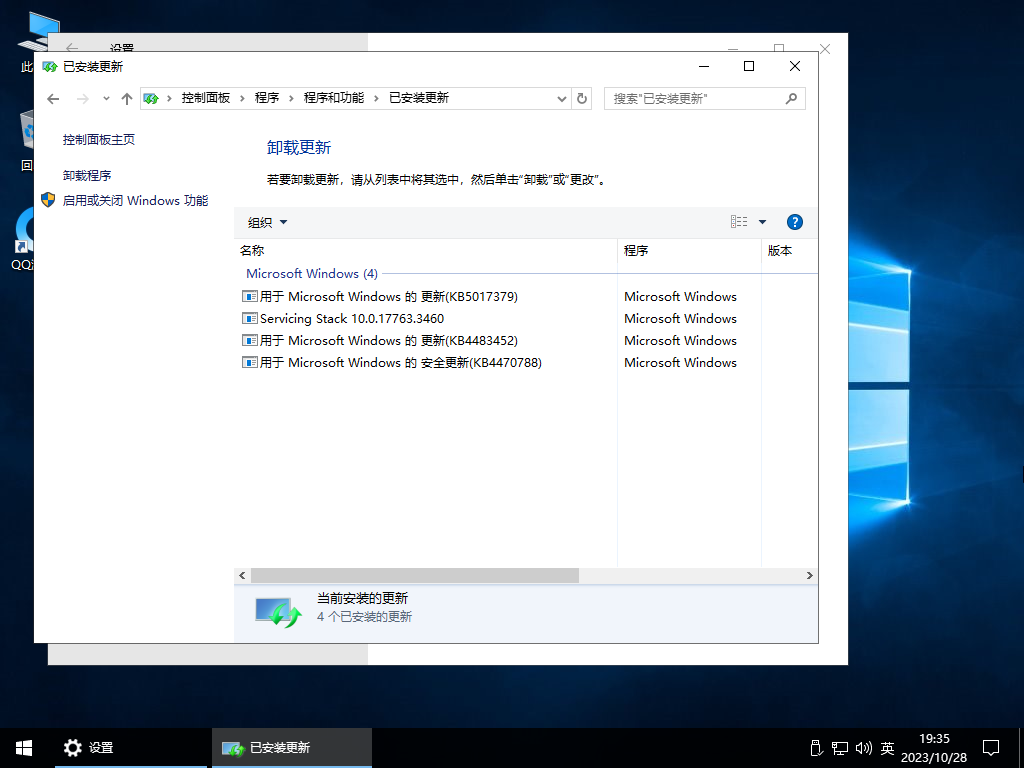
Task: Refresh the page using the refresh icon
Action: coord(581,98)
